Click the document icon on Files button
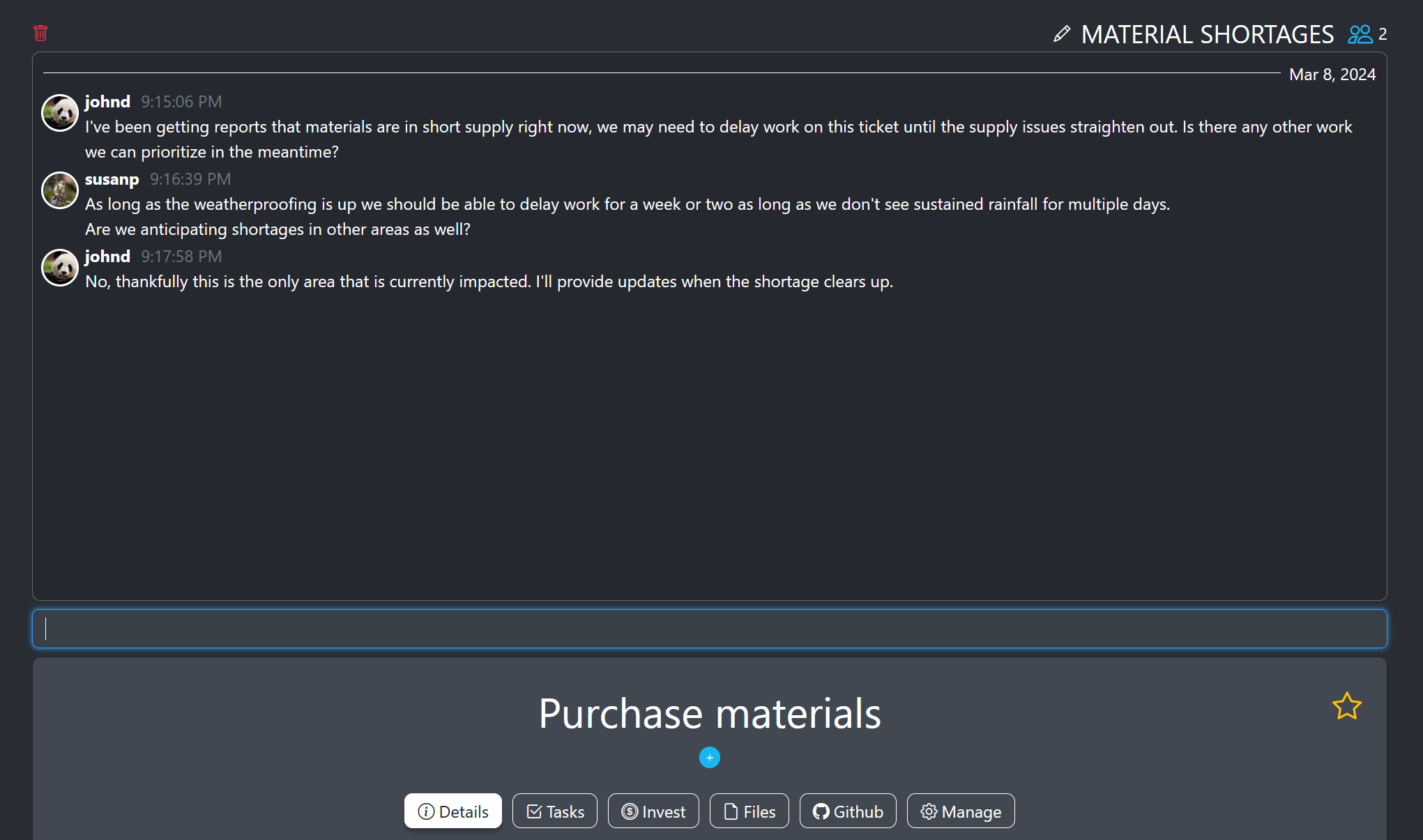The width and height of the screenshot is (1423, 840). [x=729, y=811]
